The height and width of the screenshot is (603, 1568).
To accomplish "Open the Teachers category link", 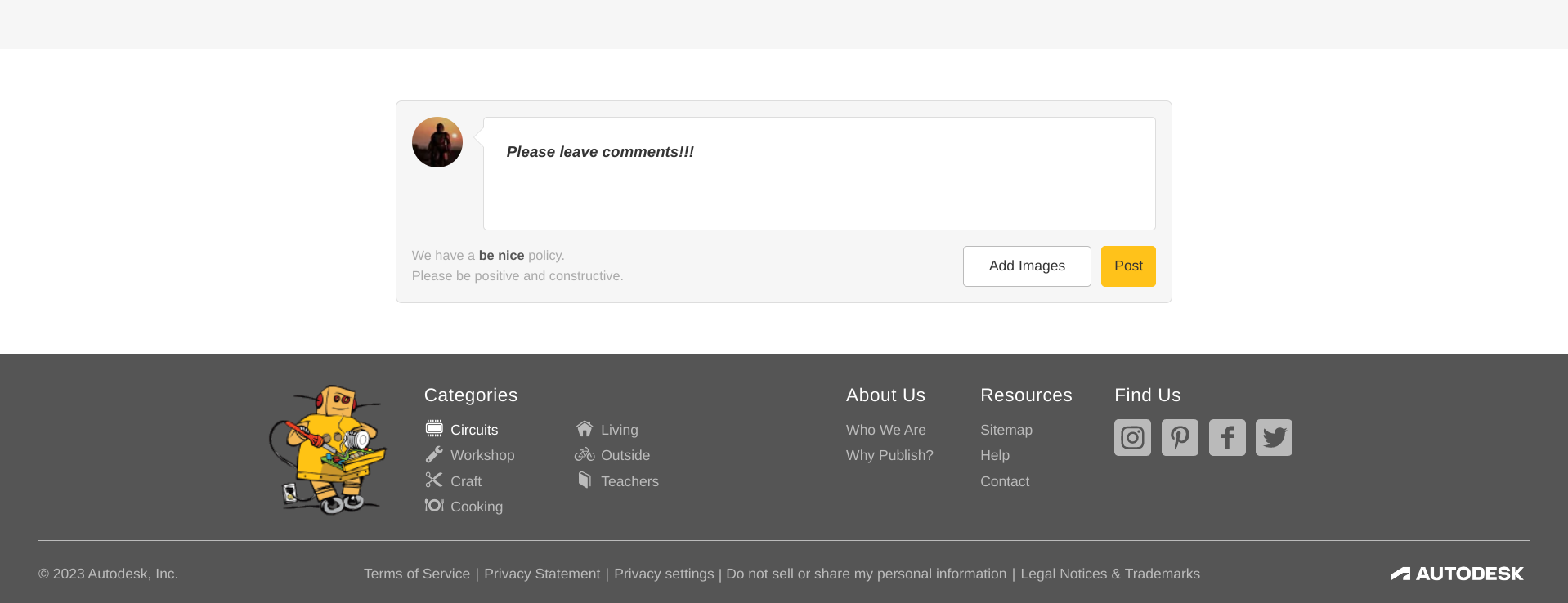I will pyautogui.click(x=629, y=481).
